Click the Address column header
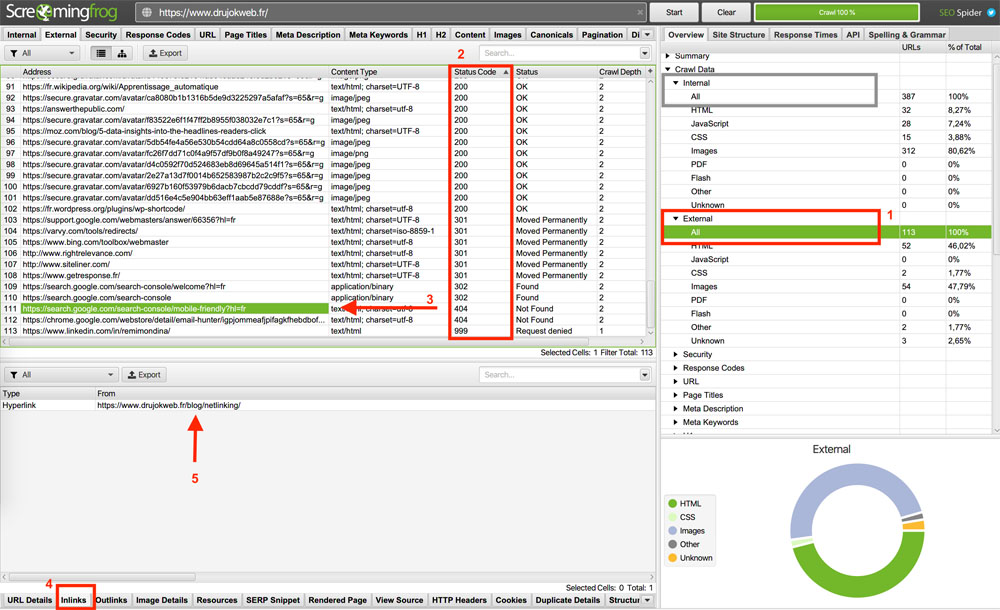The image size is (1000, 610). 175,71
